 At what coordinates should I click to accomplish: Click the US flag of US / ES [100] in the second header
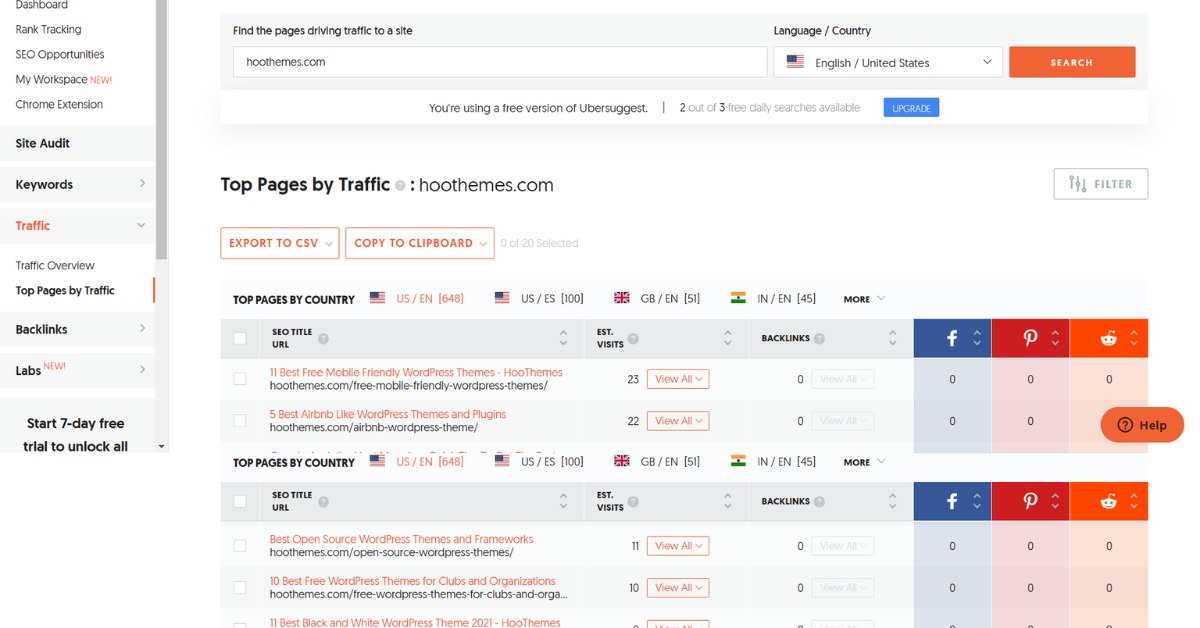502,461
